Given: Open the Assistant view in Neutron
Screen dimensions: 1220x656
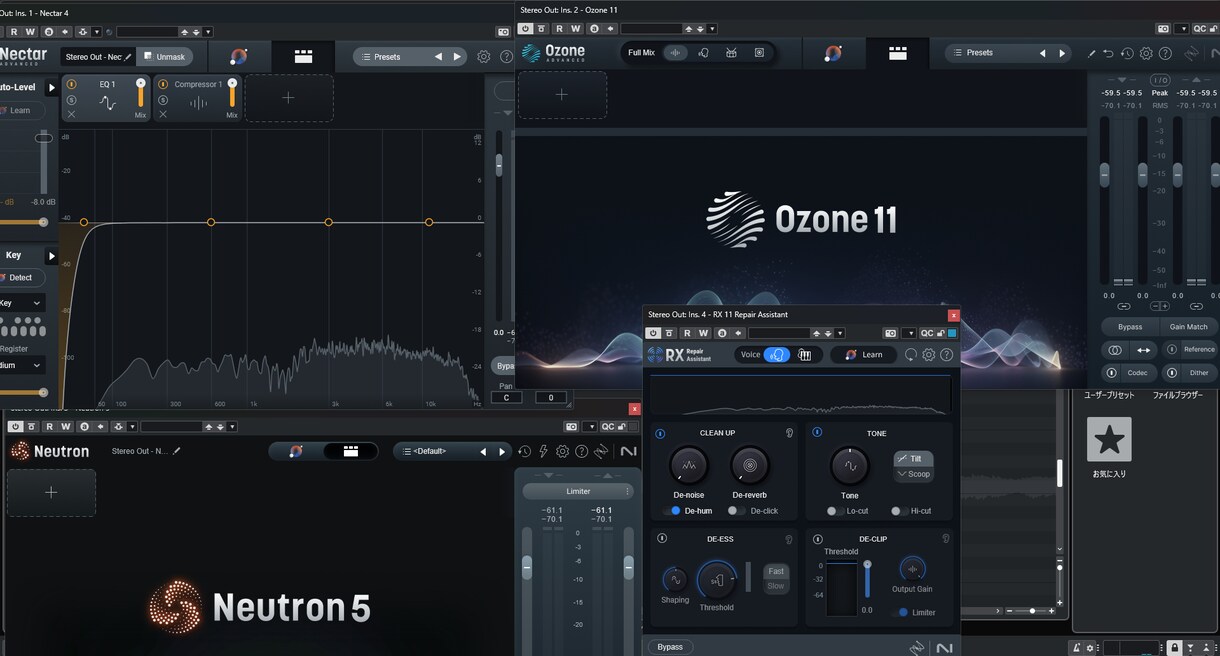Looking at the screenshot, I should [x=296, y=452].
